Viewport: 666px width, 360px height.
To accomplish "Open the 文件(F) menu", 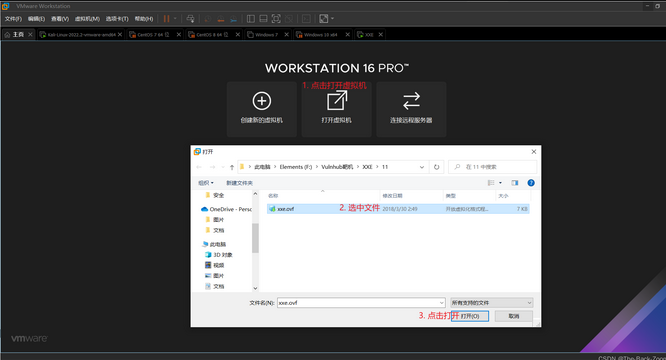I will (13, 19).
